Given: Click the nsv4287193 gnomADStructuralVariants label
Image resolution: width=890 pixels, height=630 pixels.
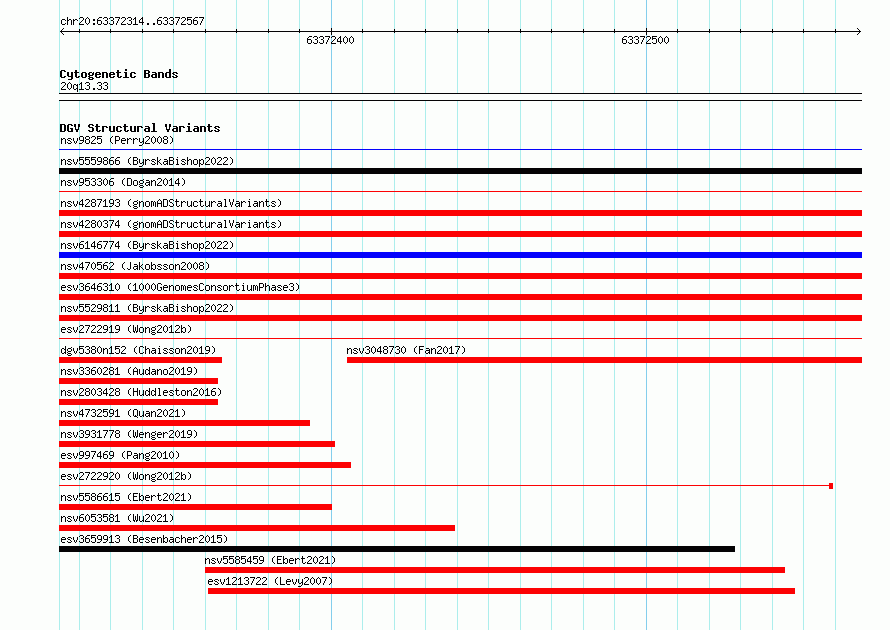Looking at the screenshot, I should click(x=171, y=203).
